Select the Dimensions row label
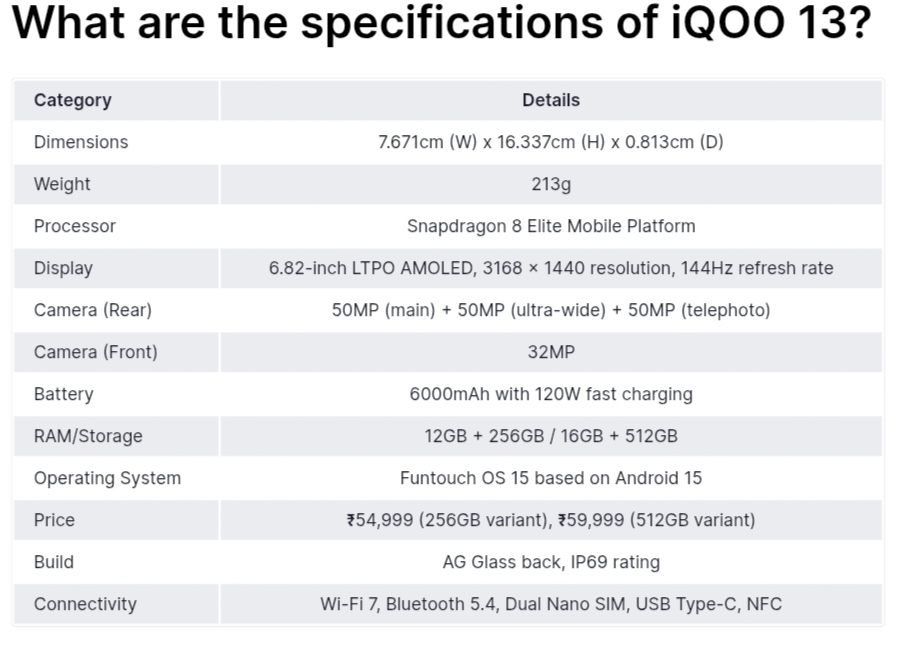 (x=81, y=142)
